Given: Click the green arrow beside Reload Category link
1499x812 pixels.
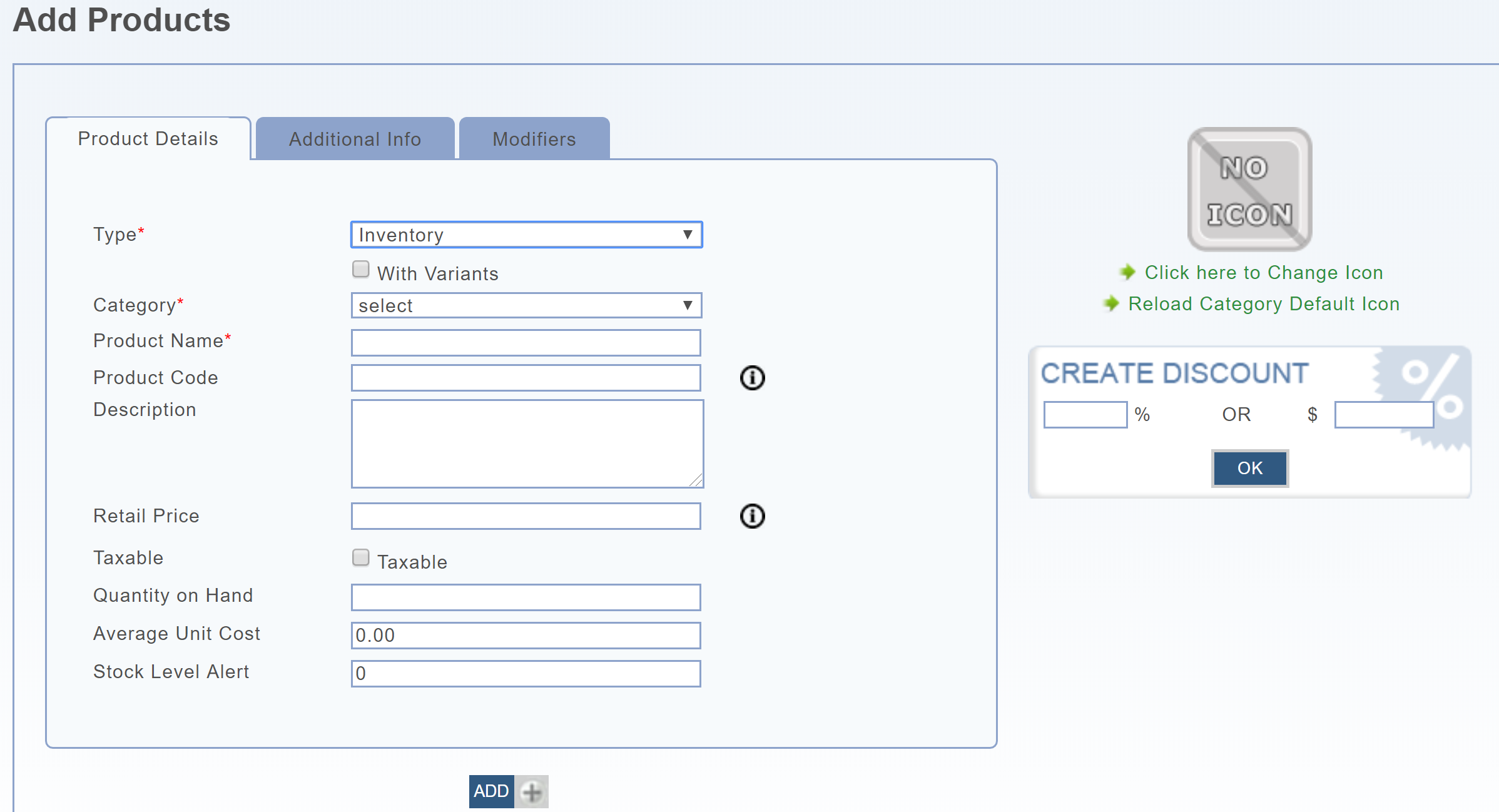Looking at the screenshot, I should click(1111, 303).
